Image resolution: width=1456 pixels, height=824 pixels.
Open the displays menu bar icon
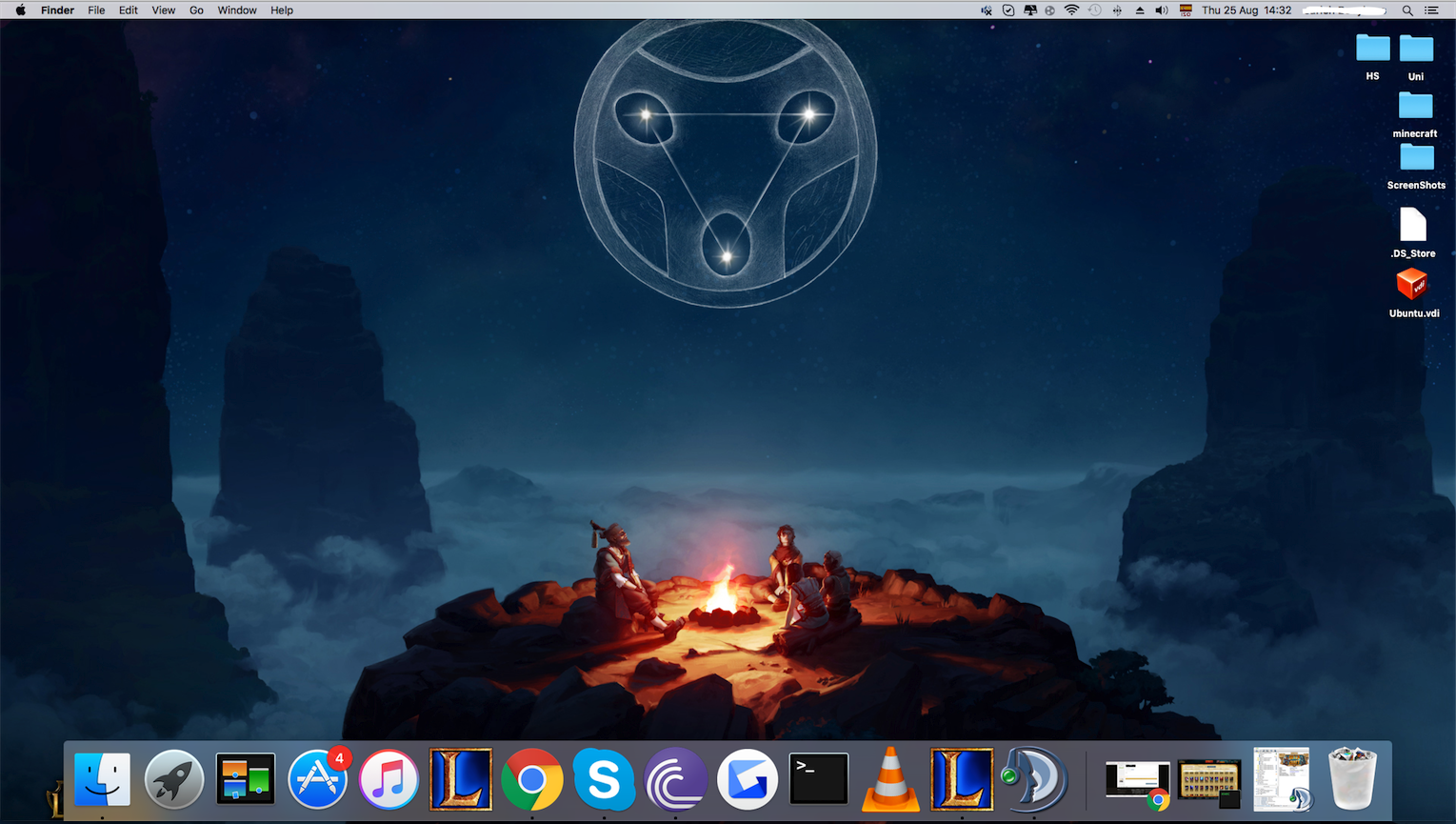[1030, 10]
